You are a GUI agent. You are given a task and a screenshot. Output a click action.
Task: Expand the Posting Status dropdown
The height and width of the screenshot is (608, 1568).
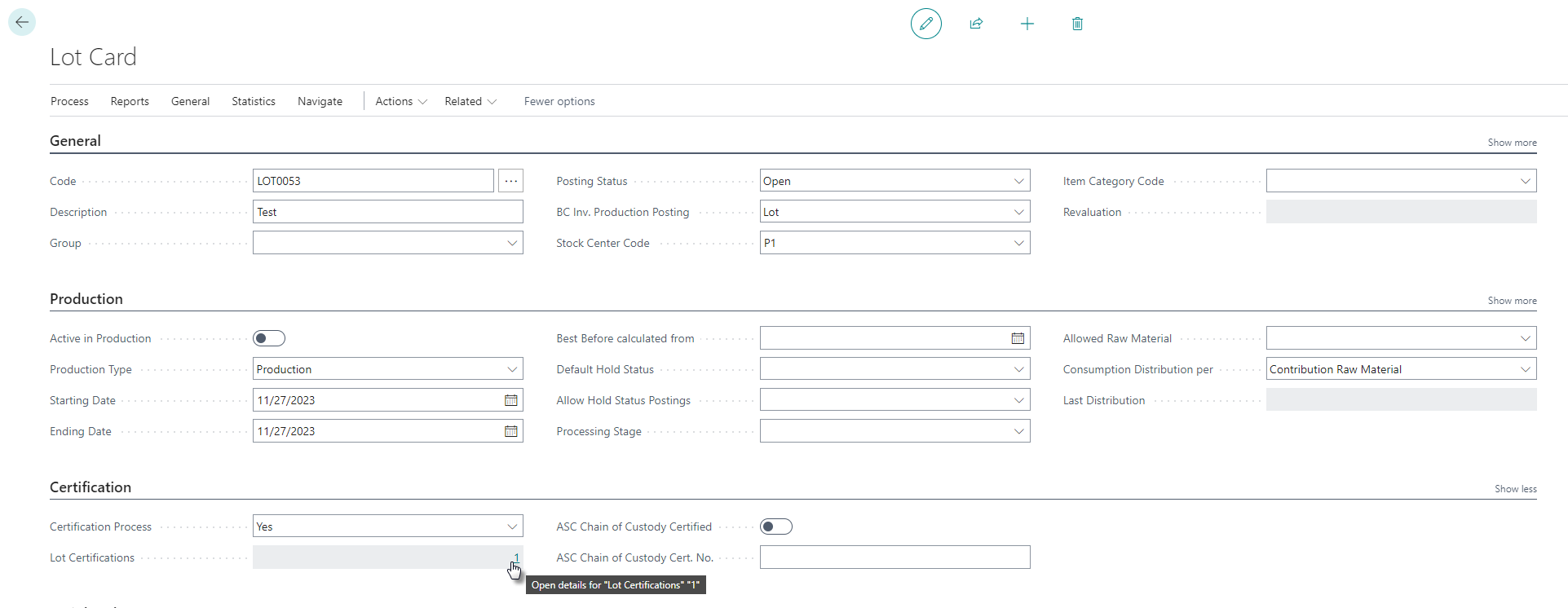(x=1018, y=181)
